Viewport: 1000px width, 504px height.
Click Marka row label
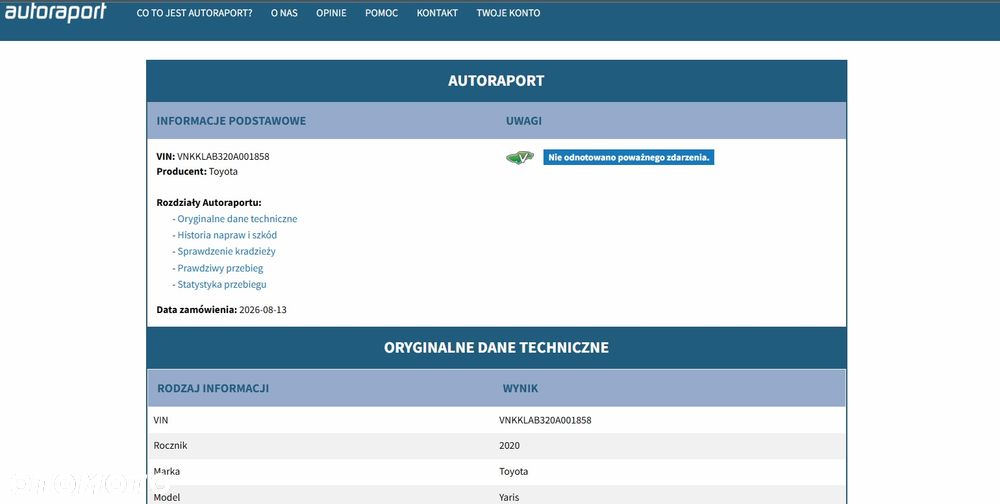coord(166,471)
